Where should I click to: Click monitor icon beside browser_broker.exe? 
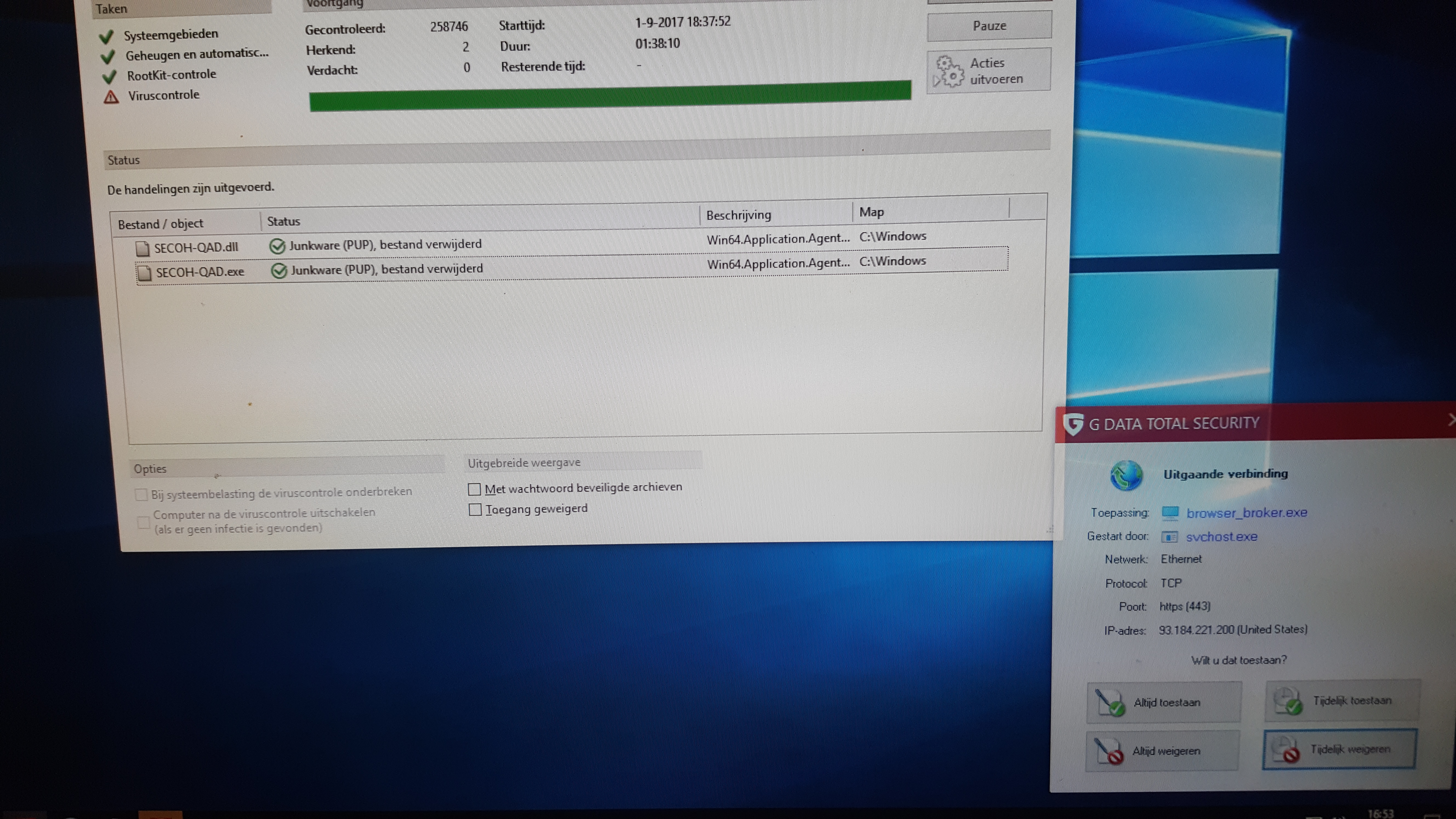pyautogui.click(x=1170, y=513)
